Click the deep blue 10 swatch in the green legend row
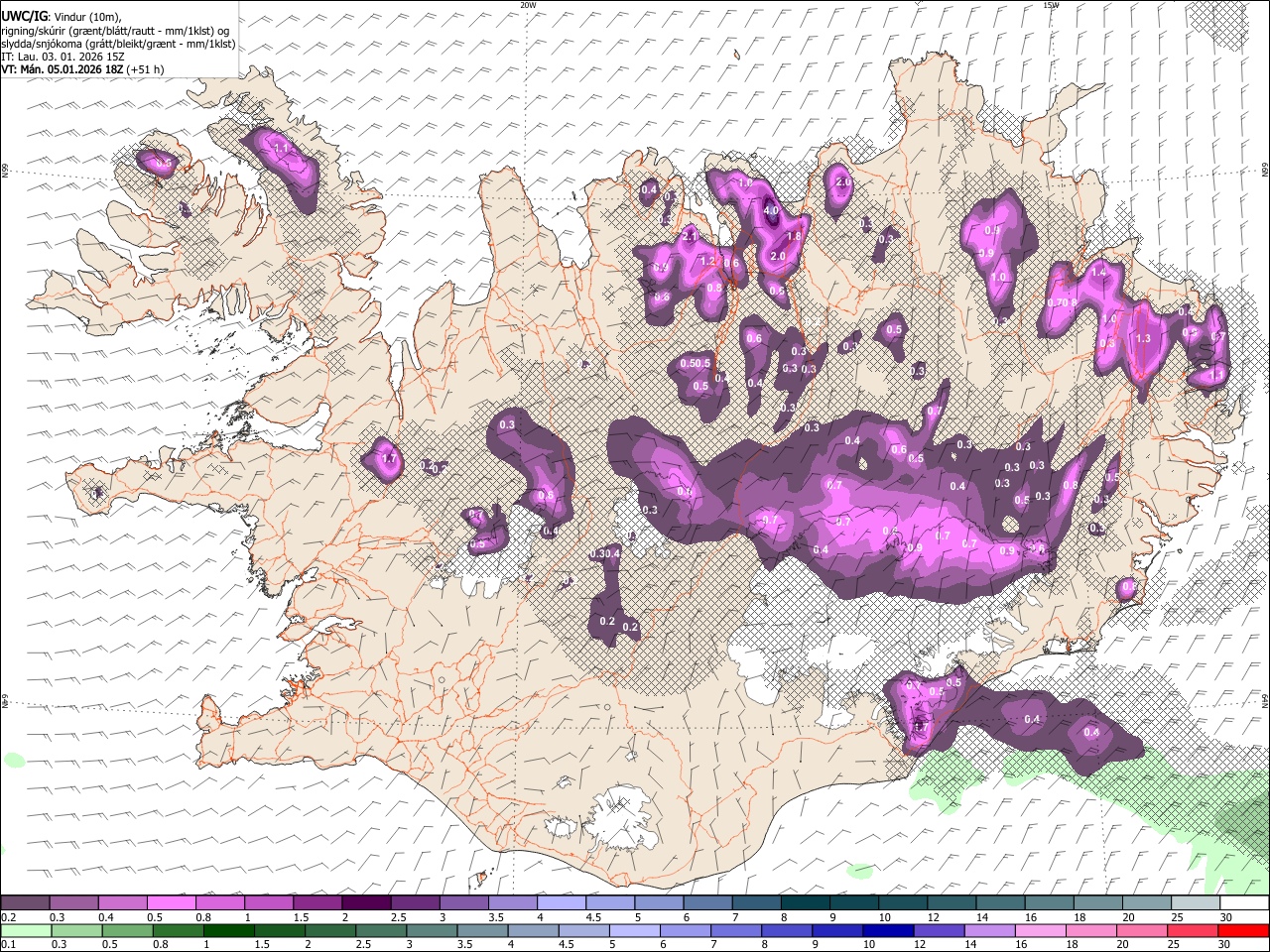Viewport: 1270px width, 952px height. click(888, 930)
